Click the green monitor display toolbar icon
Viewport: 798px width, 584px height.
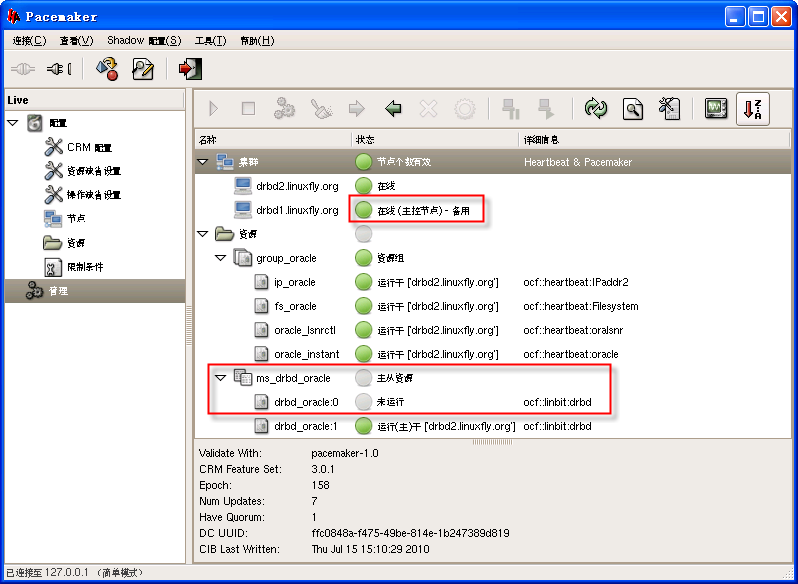(715, 109)
